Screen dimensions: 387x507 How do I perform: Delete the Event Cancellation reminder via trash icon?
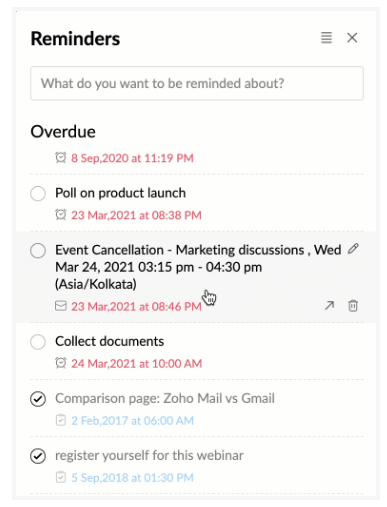pos(353,306)
